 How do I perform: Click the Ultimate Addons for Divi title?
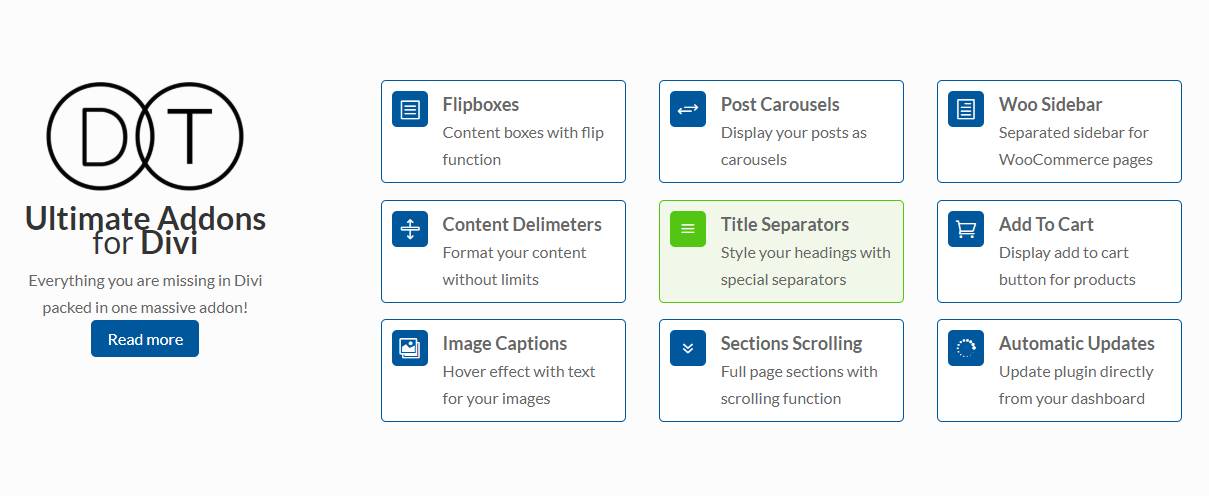[x=145, y=231]
